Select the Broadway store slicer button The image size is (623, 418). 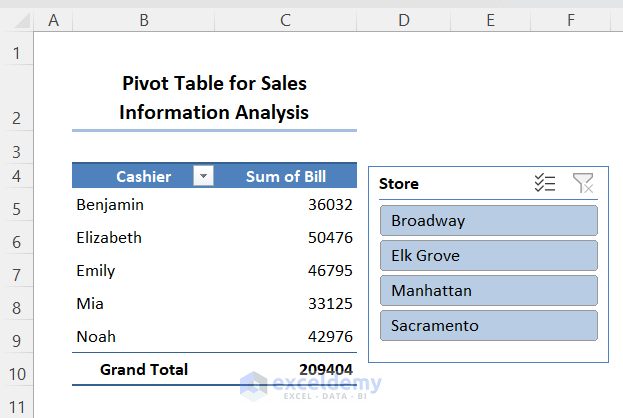pos(488,220)
